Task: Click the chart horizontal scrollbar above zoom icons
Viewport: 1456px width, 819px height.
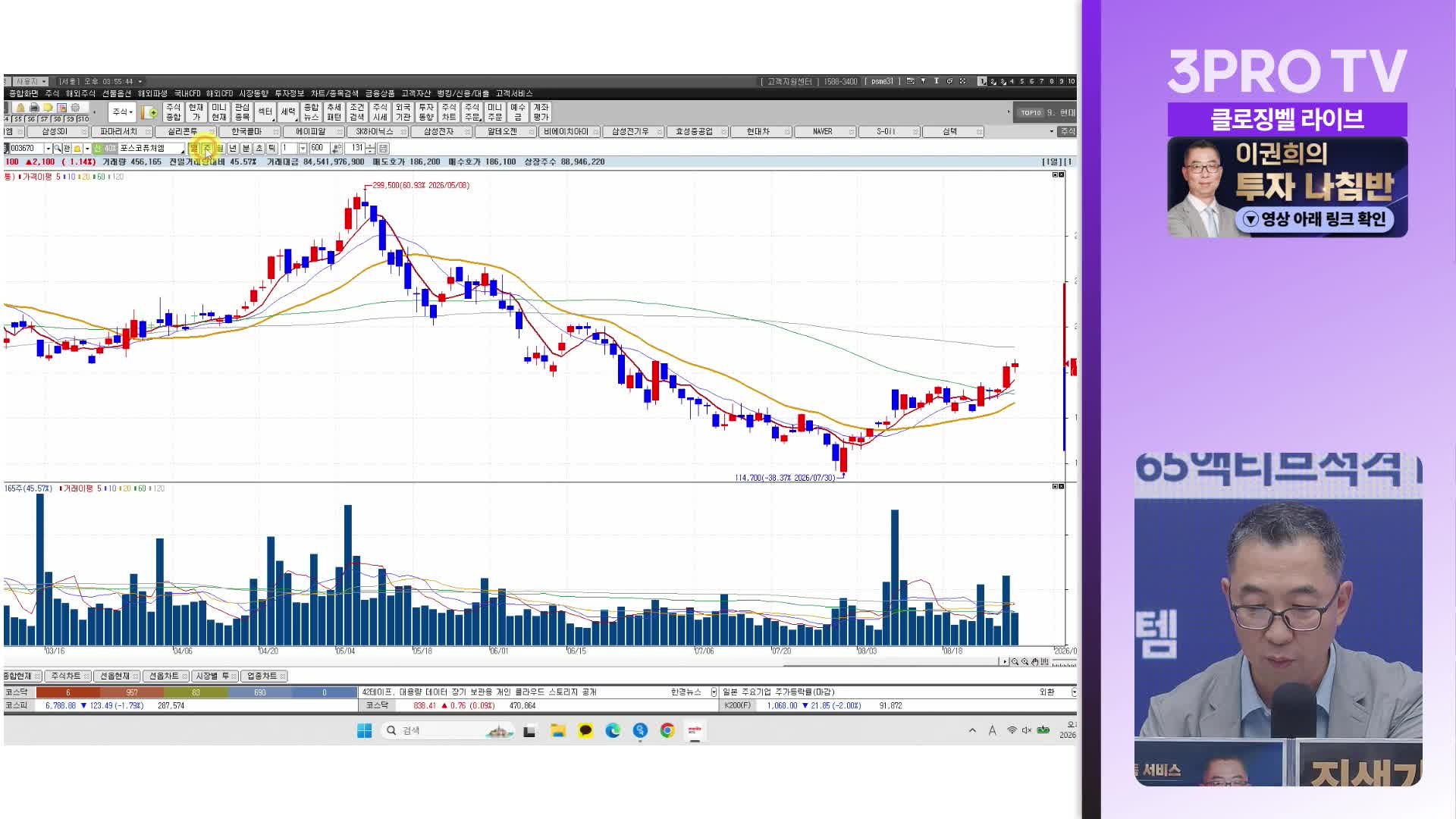Action: pos(892,662)
